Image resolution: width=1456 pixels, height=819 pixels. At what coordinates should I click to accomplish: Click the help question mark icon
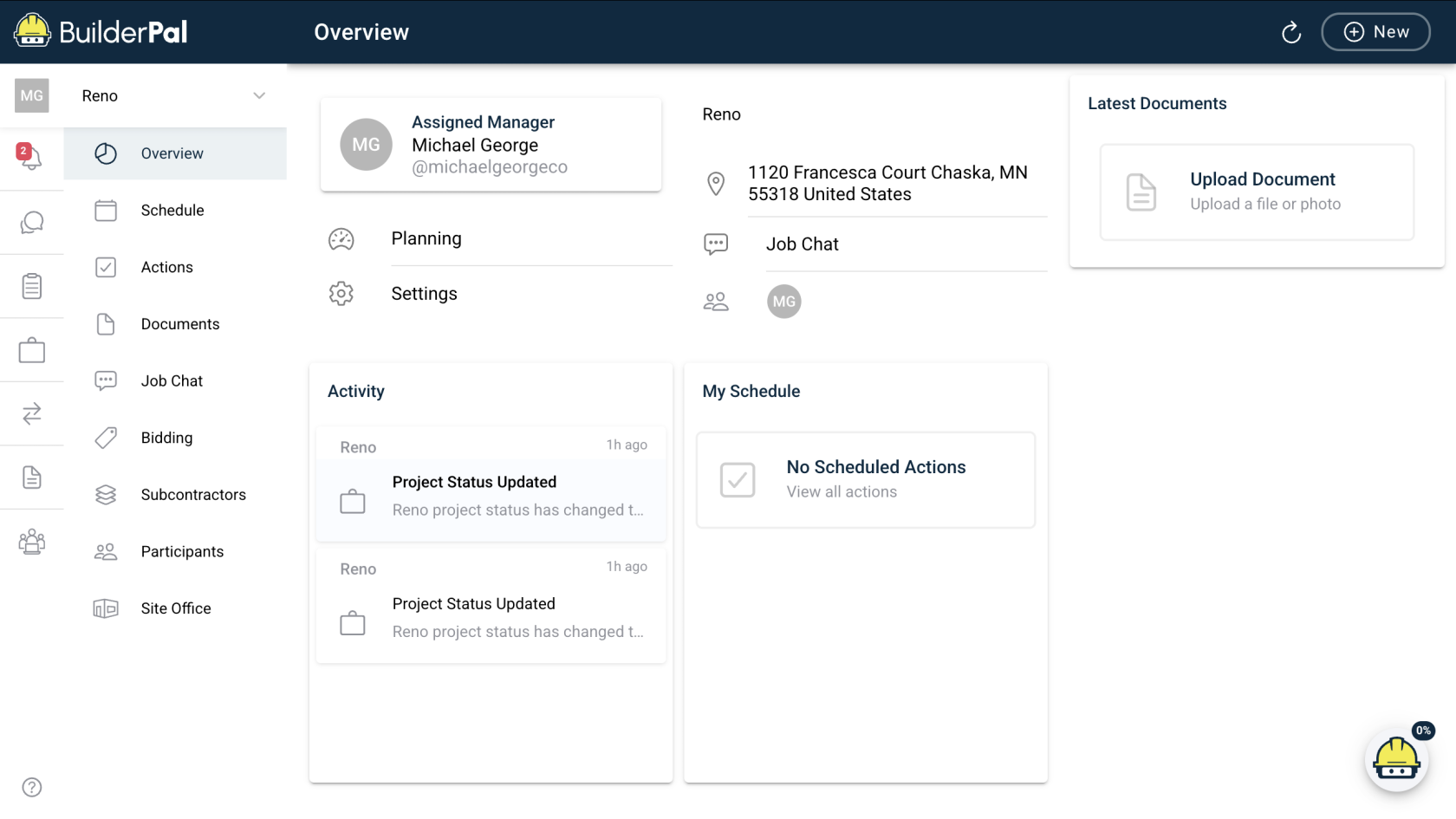point(32,787)
